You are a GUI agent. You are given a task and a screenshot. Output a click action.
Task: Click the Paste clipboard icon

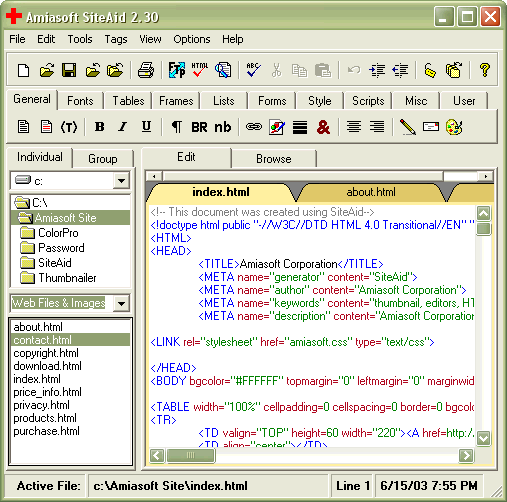tap(323, 70)
